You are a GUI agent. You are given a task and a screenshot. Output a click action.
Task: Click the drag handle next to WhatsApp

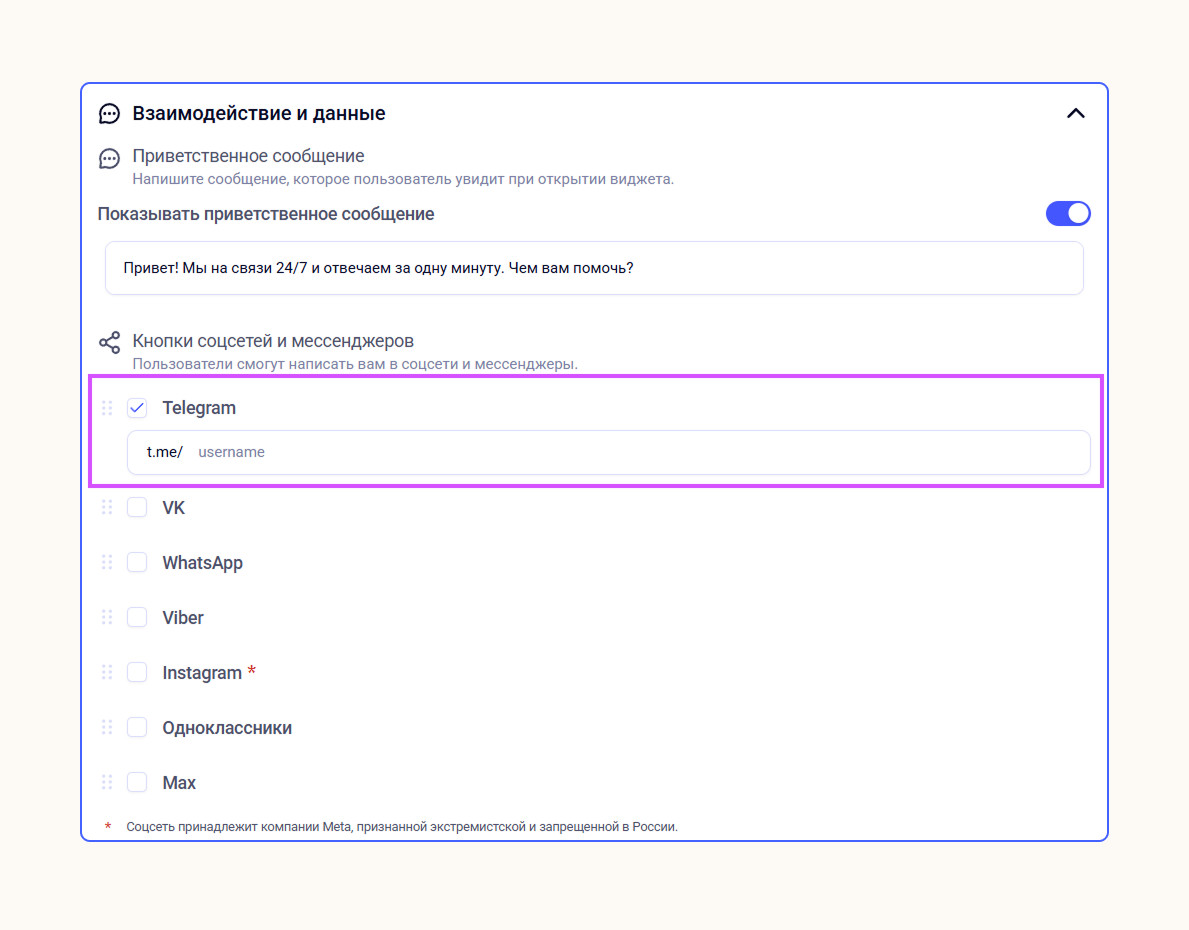pyautogui.click(x=107, y=563)
